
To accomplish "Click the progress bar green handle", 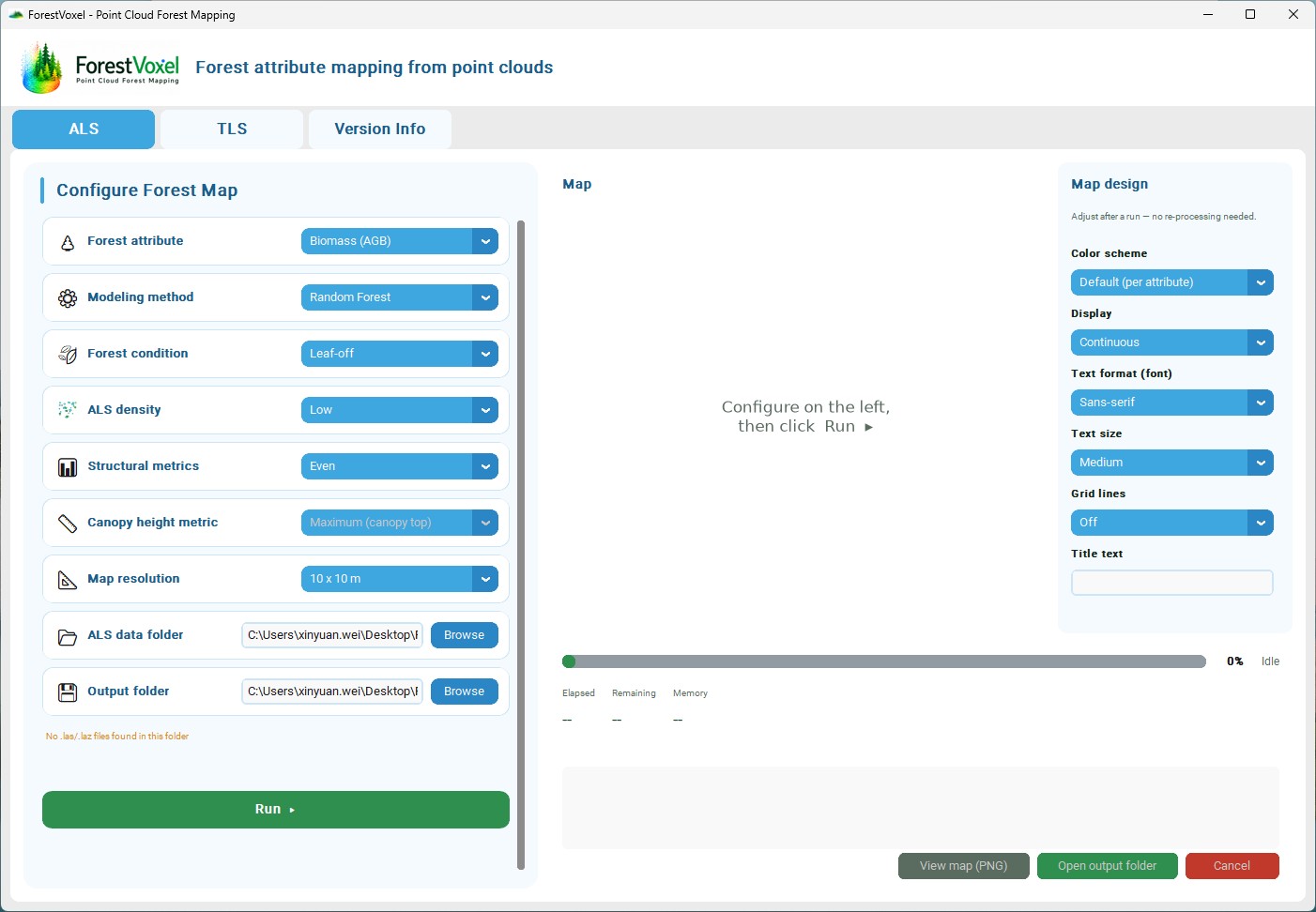I will pyautogui.click(x=569, y=661).
